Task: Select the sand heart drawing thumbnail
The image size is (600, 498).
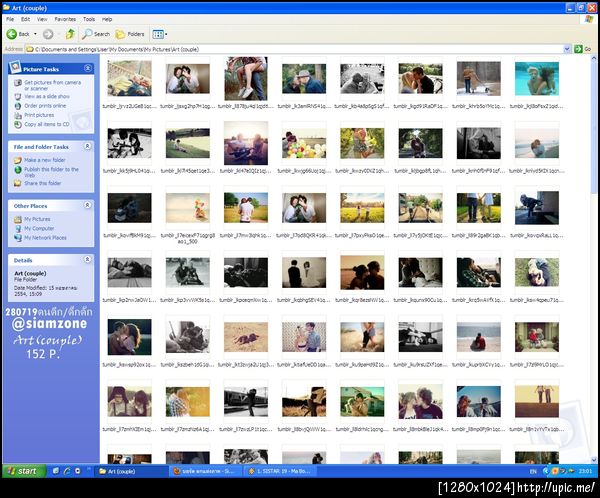Action: pos(246,337)
